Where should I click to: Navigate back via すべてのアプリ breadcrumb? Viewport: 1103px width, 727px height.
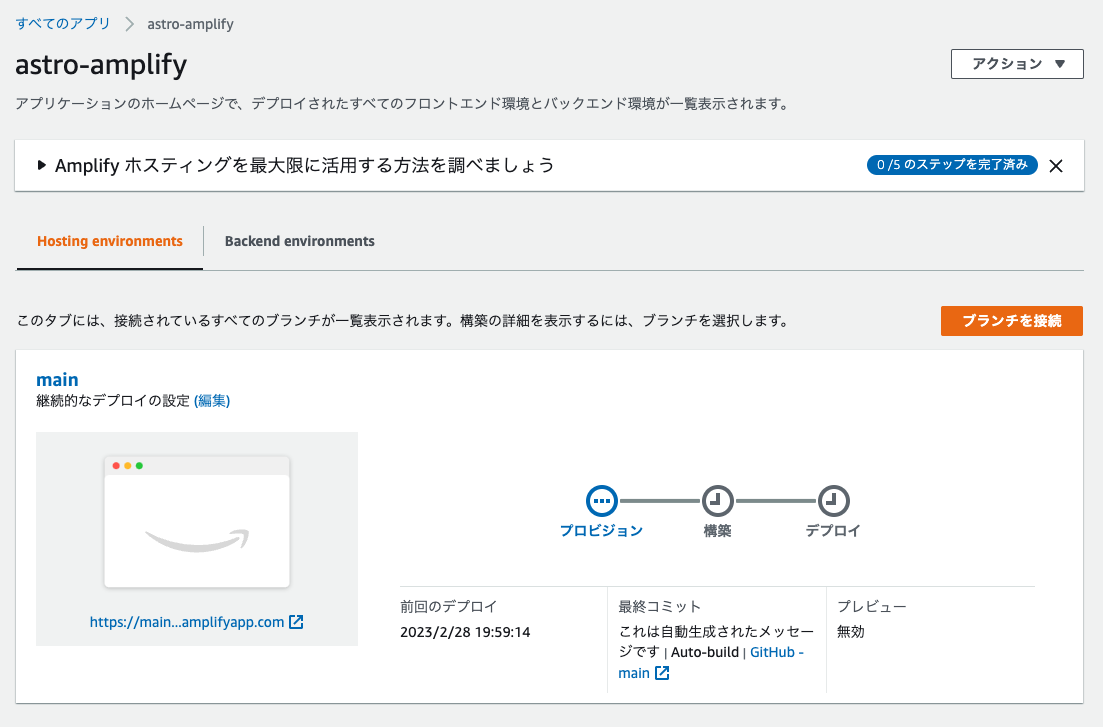(62, 22)
